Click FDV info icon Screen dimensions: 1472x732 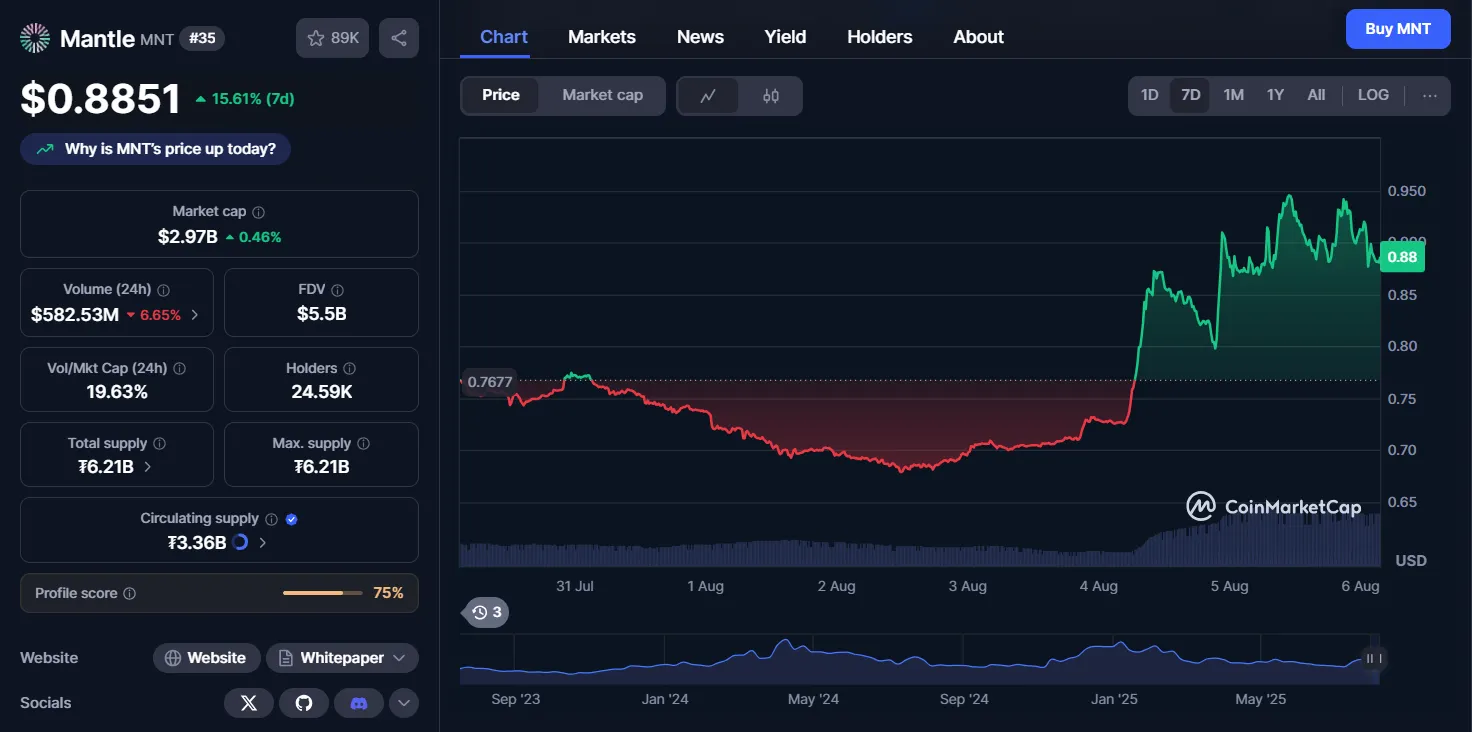(x=338, y=290)
